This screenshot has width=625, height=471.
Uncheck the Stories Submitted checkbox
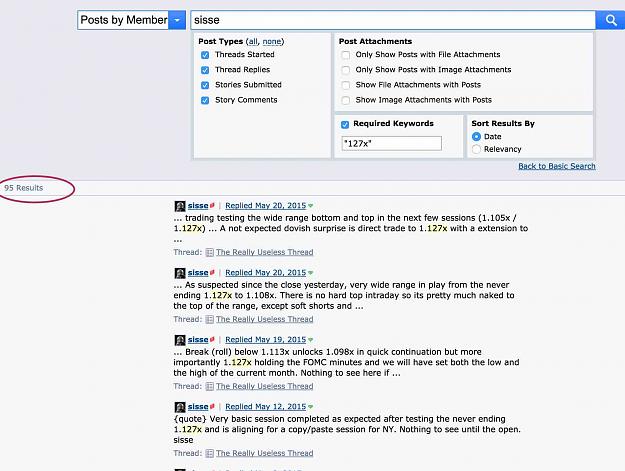point(205,85)
